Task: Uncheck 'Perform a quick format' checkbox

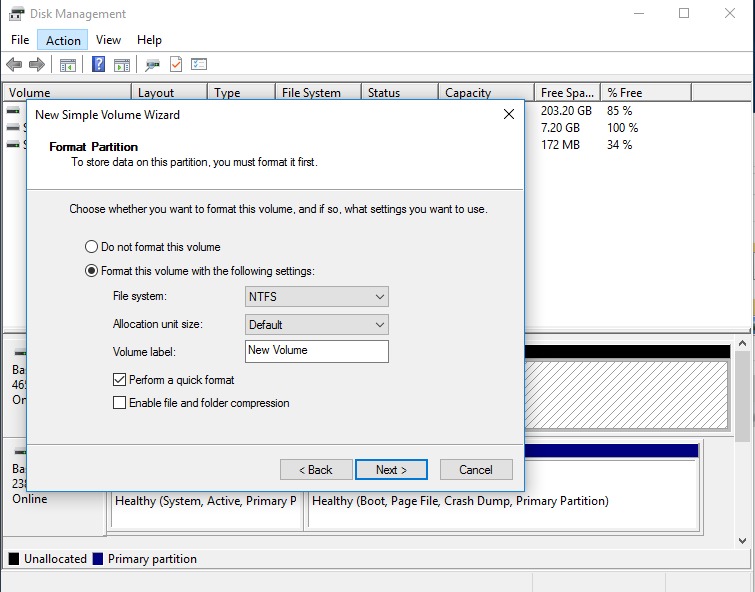Action: [x=120, y=380]
